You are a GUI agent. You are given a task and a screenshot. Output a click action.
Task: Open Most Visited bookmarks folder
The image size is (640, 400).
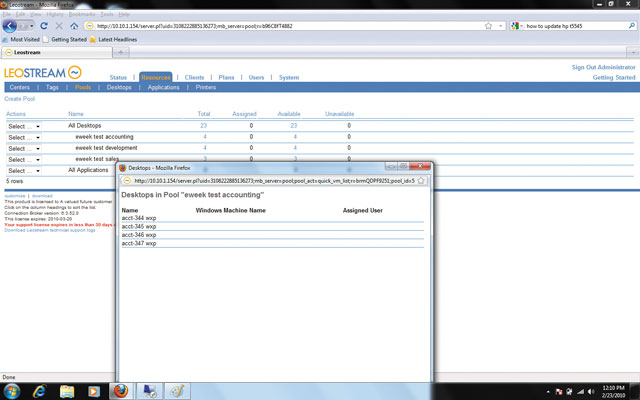coord(21,40)
